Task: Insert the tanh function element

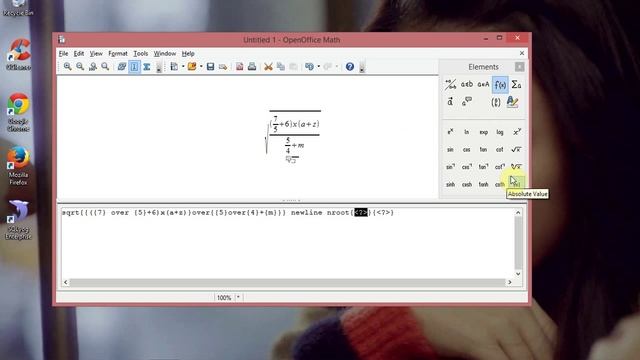Action: (x=483, y=184)
